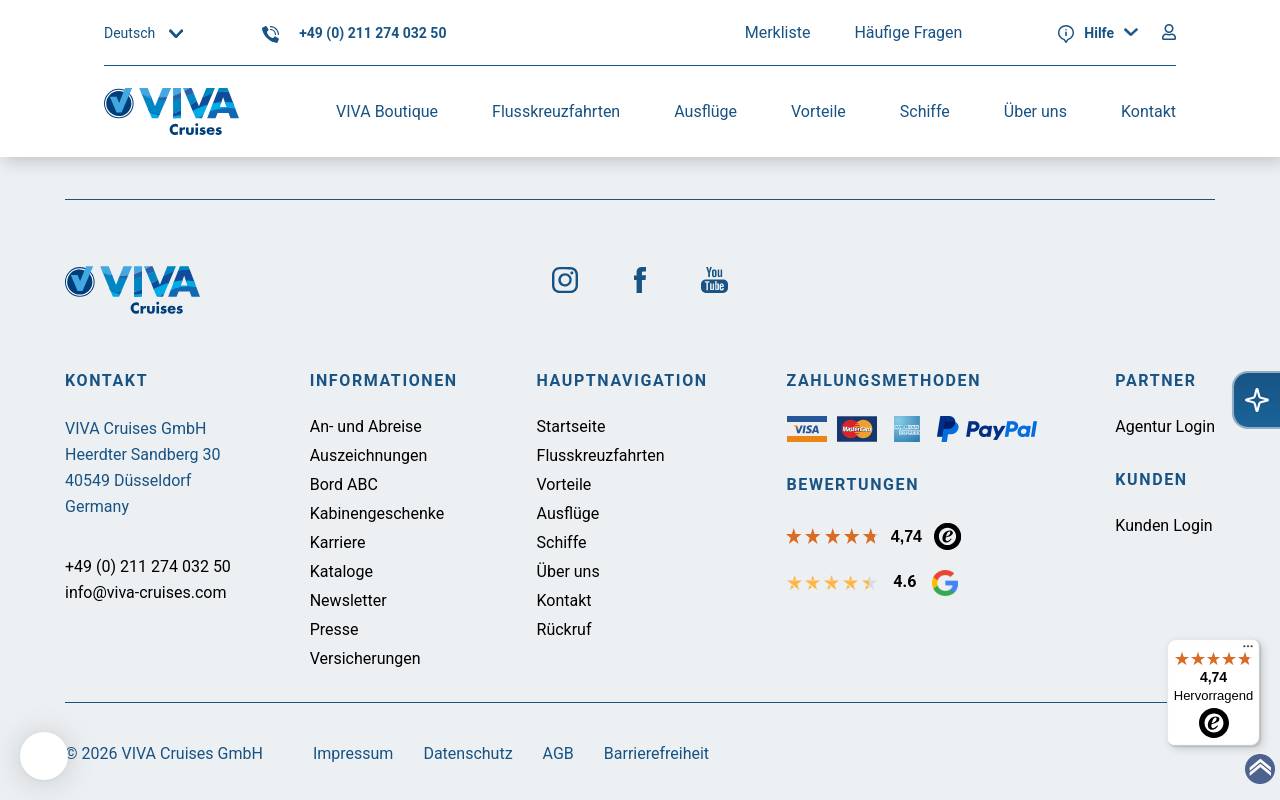
Task: Open the AGB link
Action: (x=558, y=754)
